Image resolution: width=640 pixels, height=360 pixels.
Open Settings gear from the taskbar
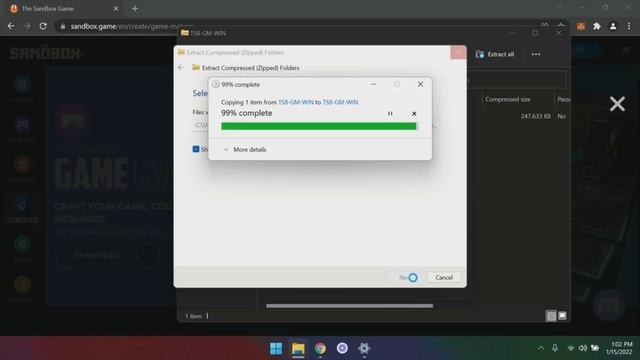pos(364,348)
